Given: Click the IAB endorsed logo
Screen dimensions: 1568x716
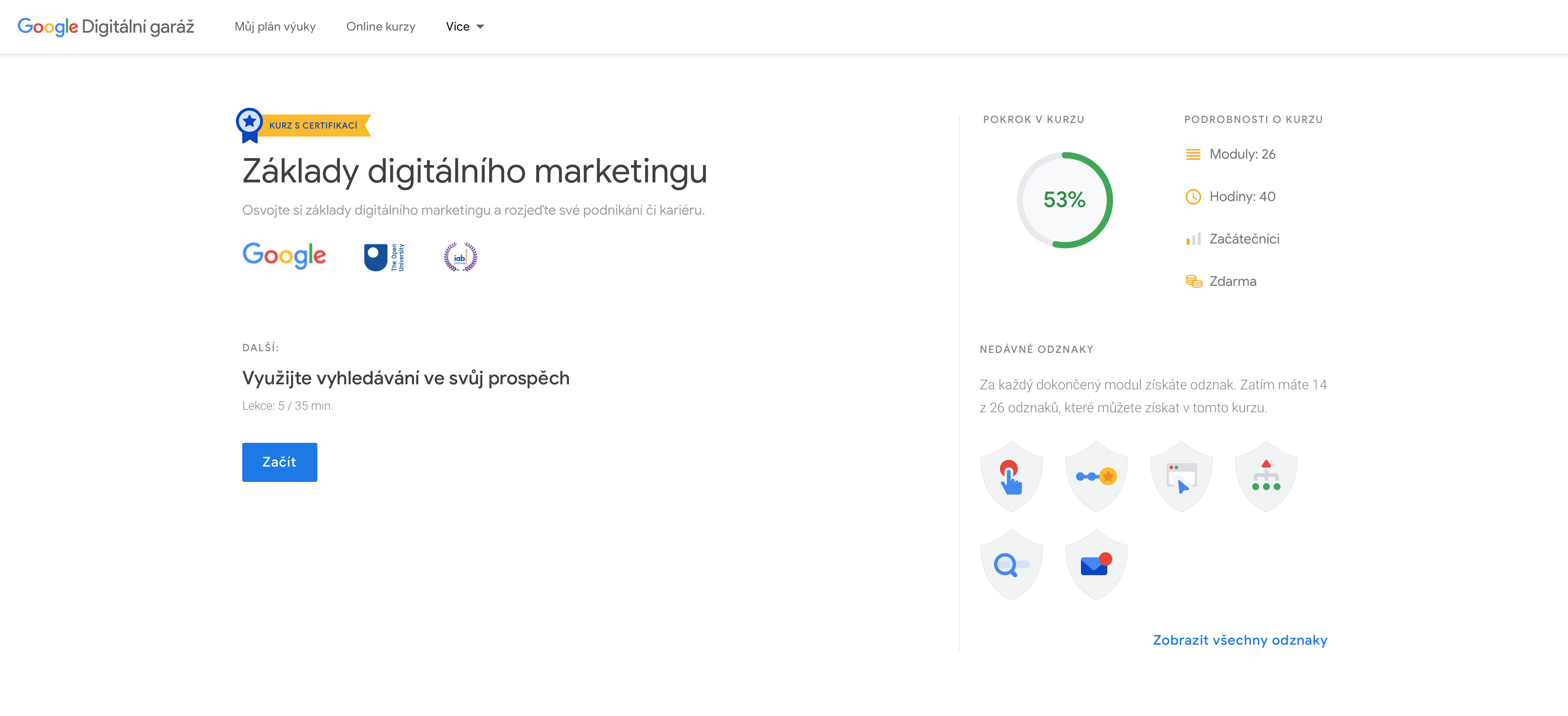Looking at the screenshot, I should point(460,257).
